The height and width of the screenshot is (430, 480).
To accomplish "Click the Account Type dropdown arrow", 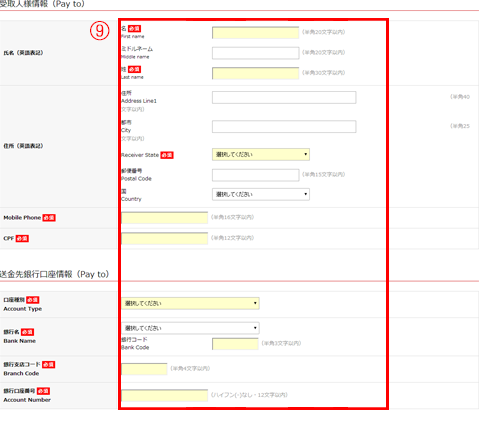I will click(255, 303).
